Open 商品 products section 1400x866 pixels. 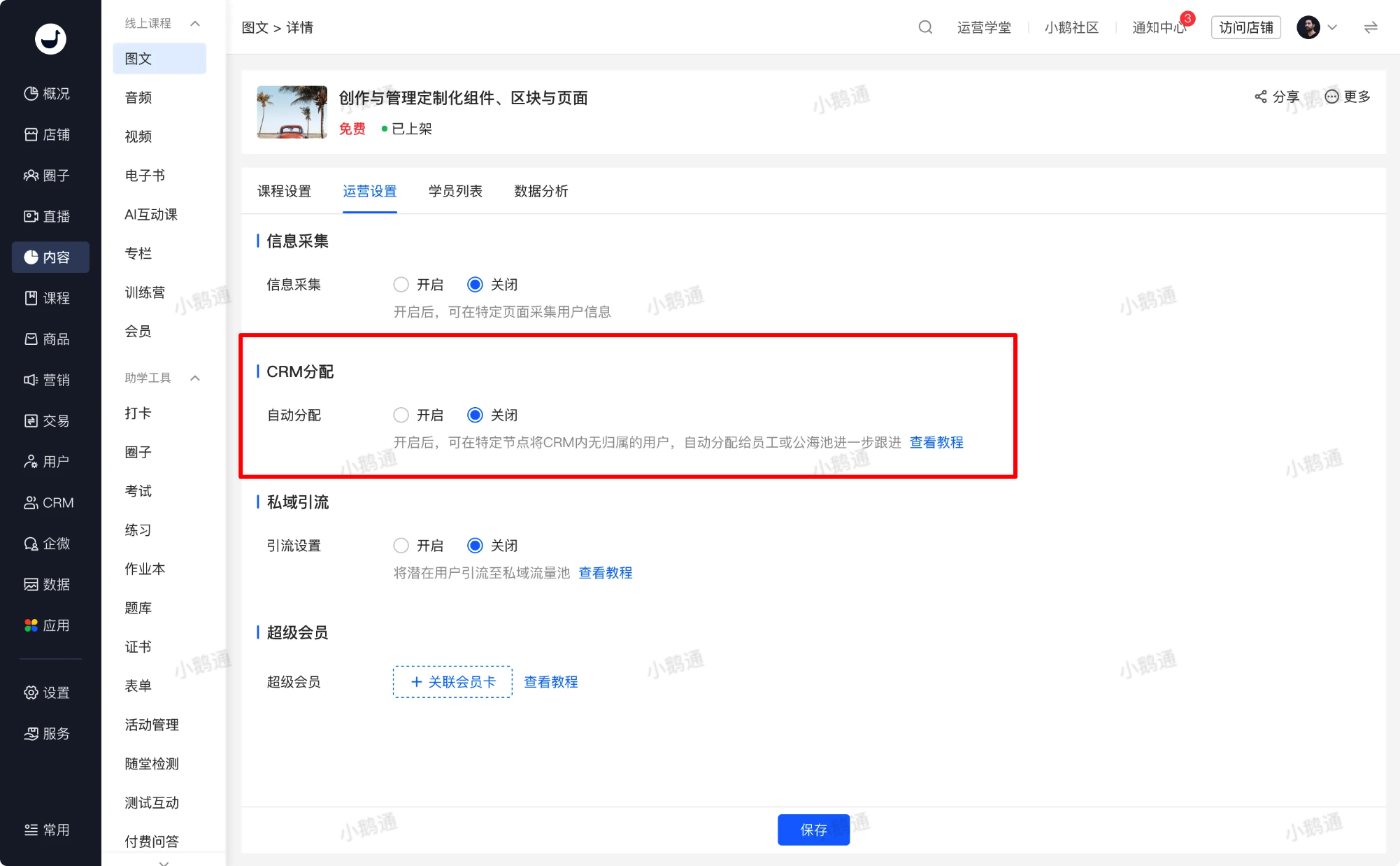(47, 339)
